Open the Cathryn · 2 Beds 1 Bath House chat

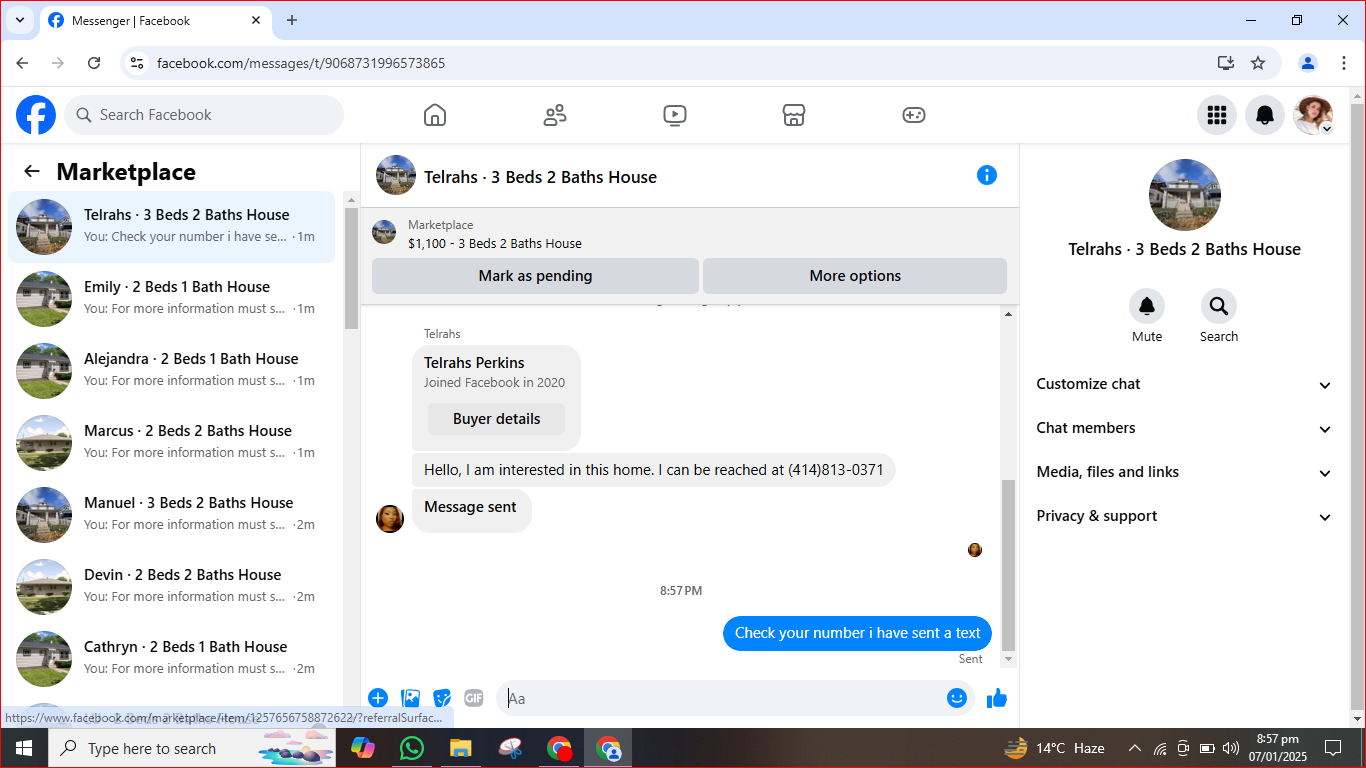tap(172, 659)
